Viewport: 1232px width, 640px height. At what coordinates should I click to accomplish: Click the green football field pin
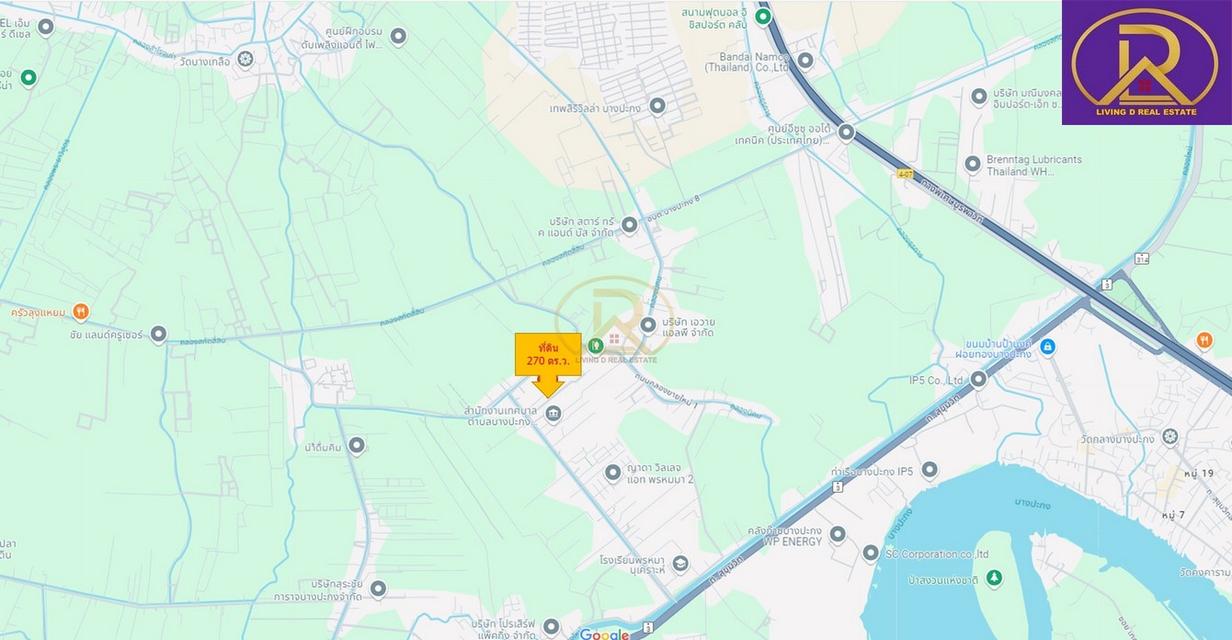[763, 16]
